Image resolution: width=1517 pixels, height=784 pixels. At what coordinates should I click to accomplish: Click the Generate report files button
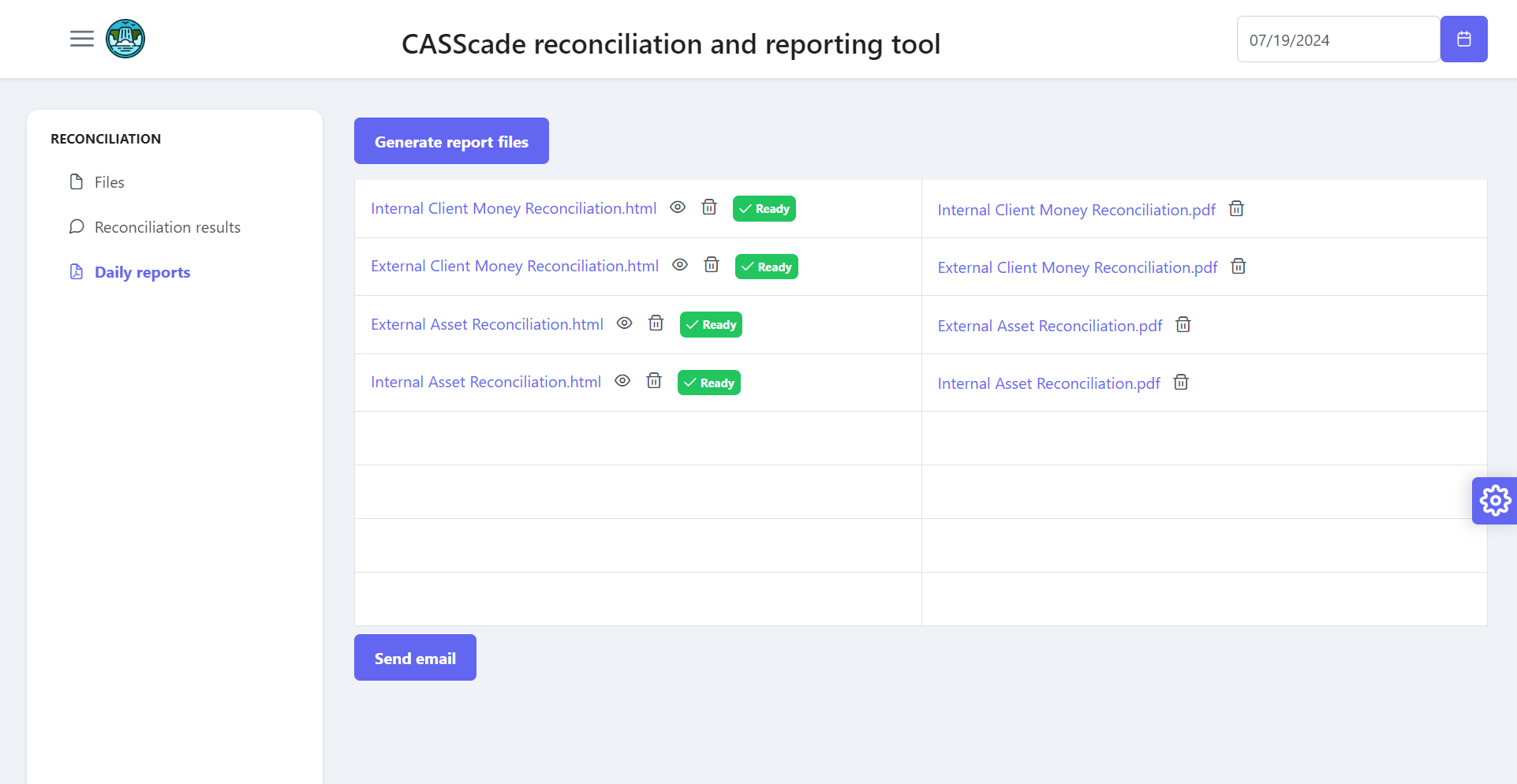pyautogui.click(x=451, y=141)
